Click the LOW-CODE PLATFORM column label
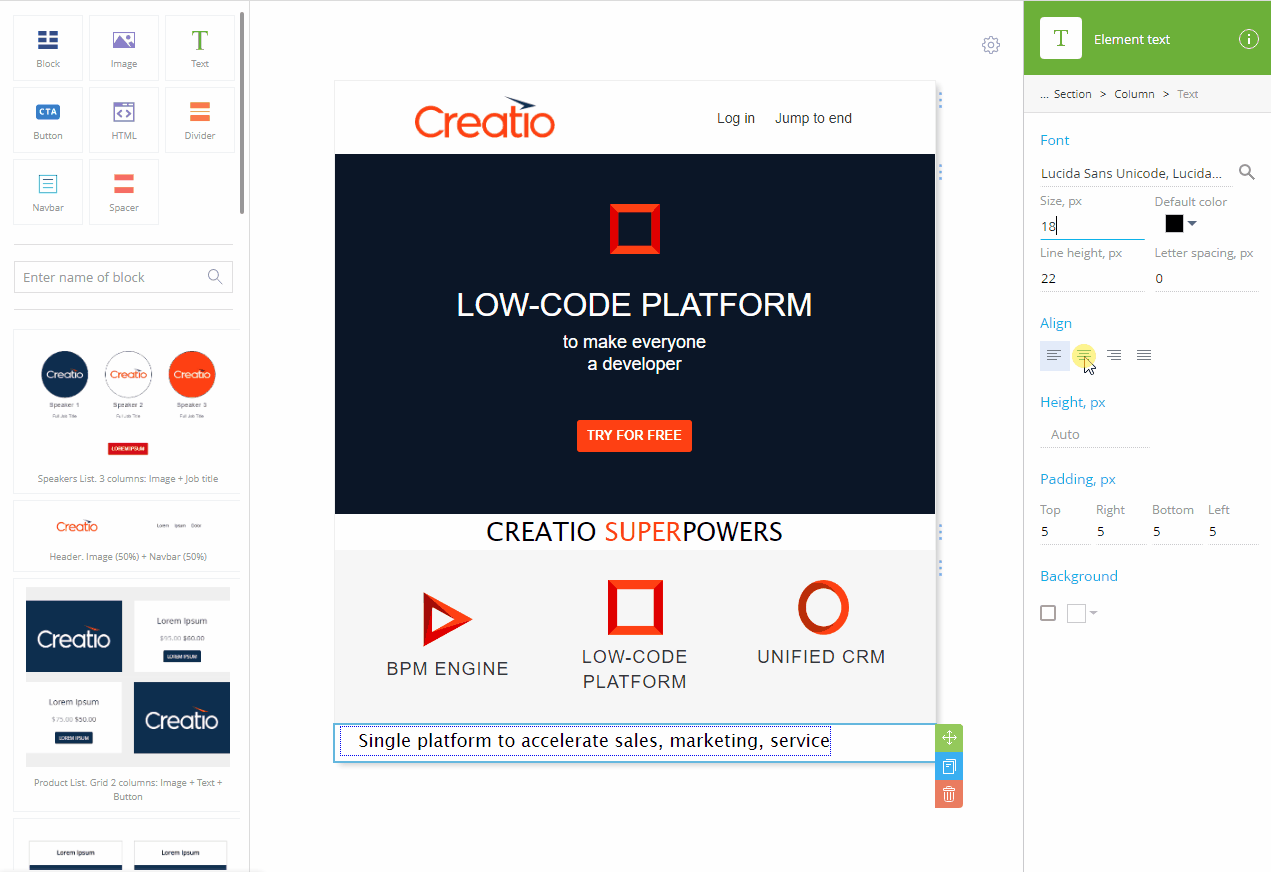 click(x=635, y=669)
